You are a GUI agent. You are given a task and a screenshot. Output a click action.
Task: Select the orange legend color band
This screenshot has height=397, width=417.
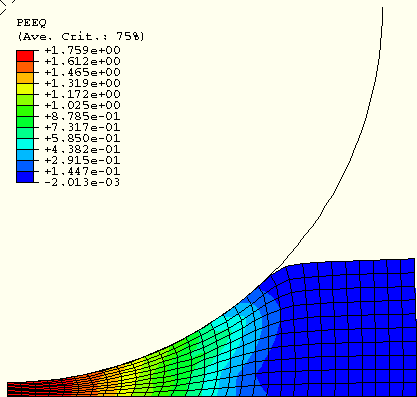[25, 67]
